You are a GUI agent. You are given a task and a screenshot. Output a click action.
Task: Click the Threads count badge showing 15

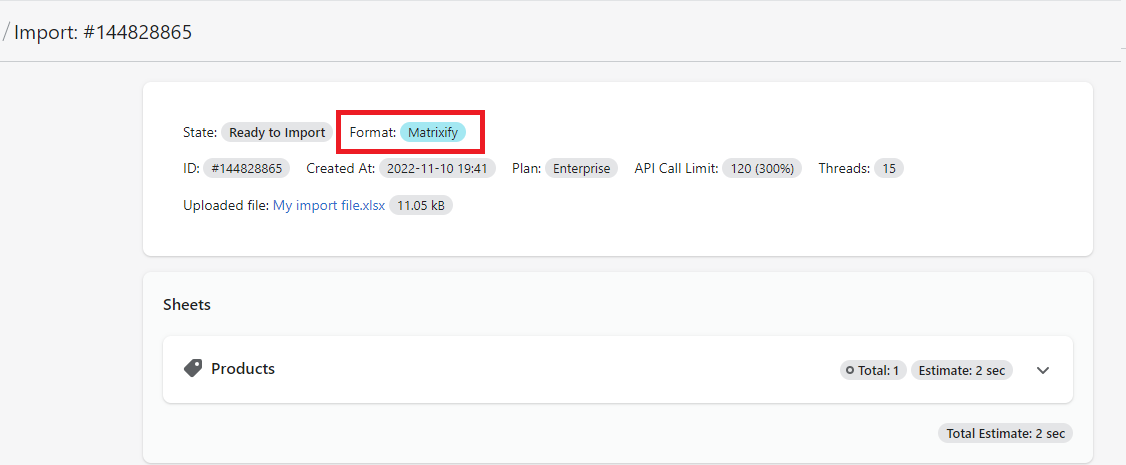click(x=888, y=168)
